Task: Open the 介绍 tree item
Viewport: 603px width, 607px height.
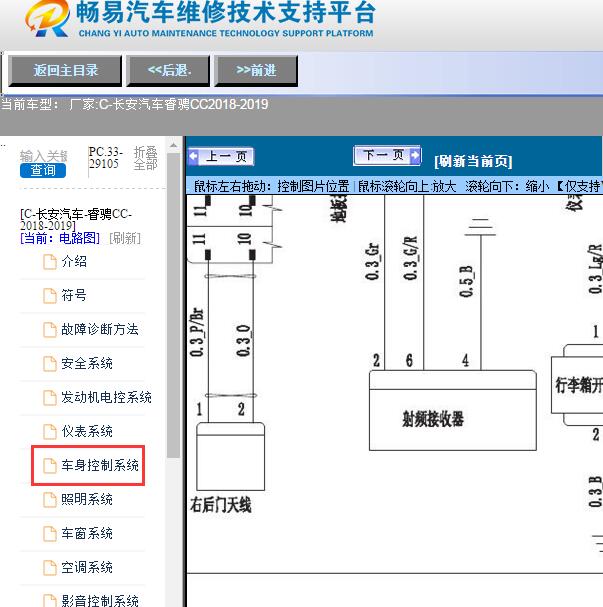Action: tap(74, 262)
